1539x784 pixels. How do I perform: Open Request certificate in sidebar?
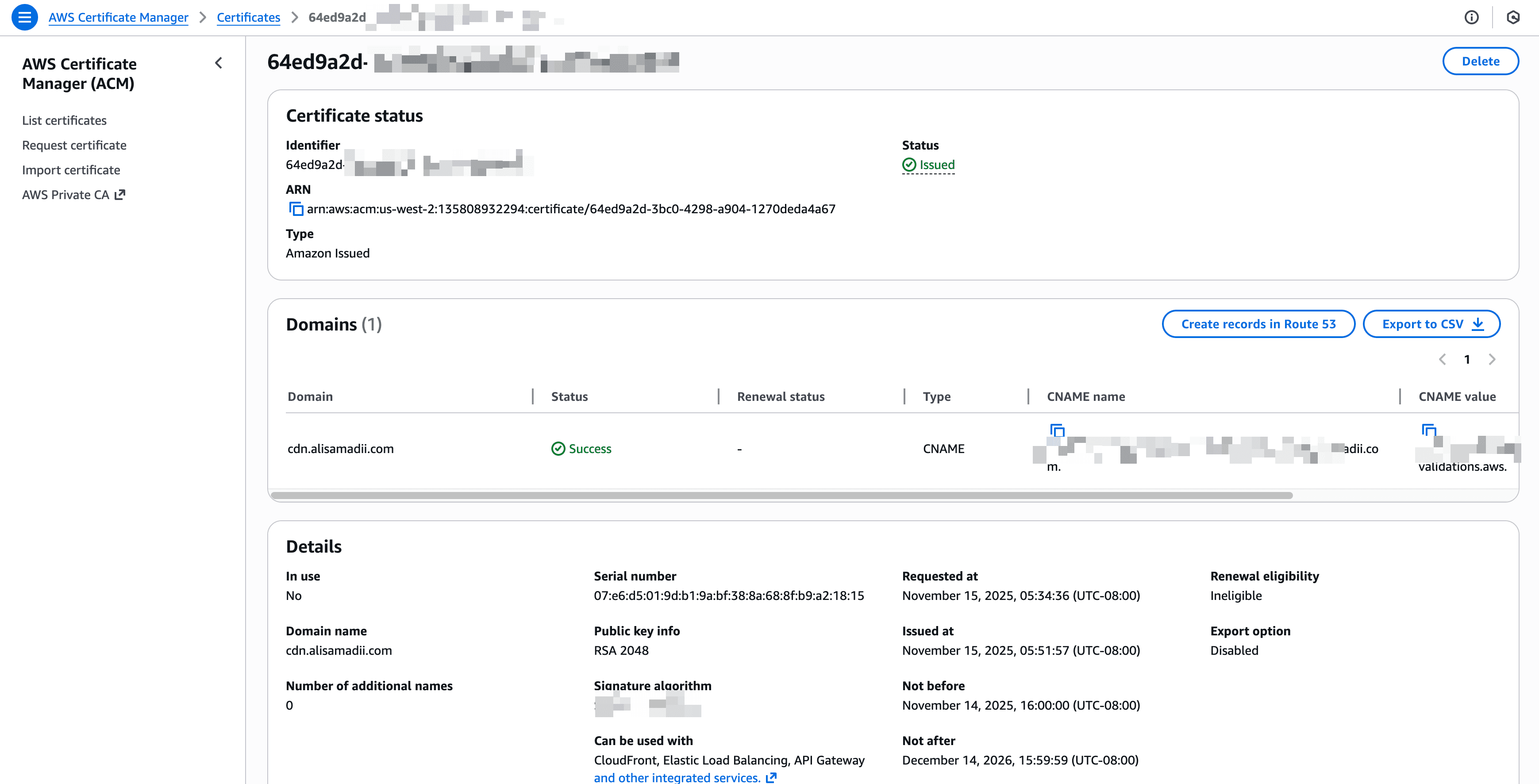coord(74,145)
